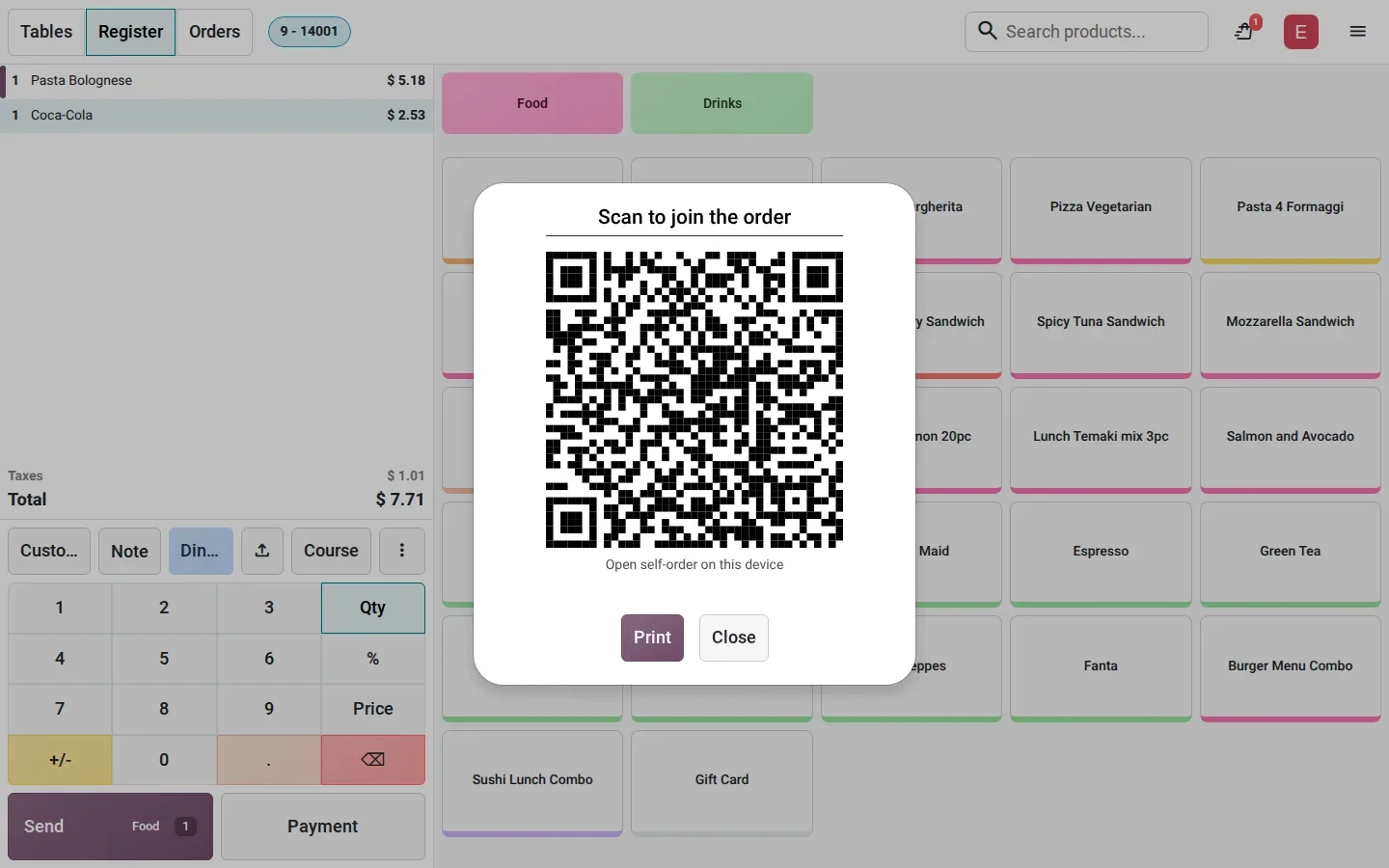The image size is (1389, 868).
Task: Add Mozzarella Sandwich product
Action: 1291,325
